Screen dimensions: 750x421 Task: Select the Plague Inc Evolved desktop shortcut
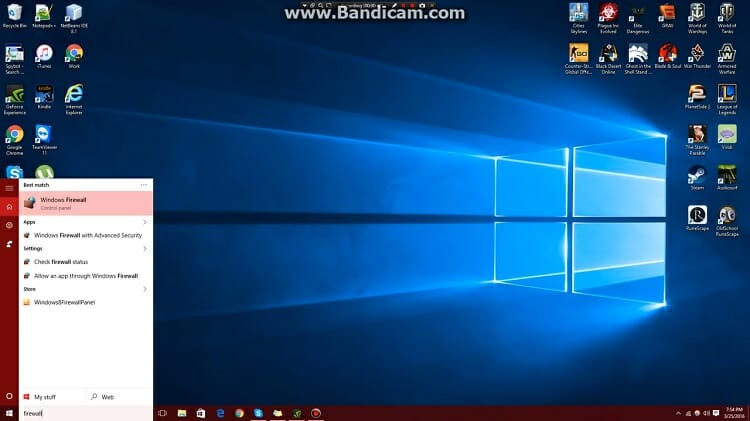pos(608,18)
